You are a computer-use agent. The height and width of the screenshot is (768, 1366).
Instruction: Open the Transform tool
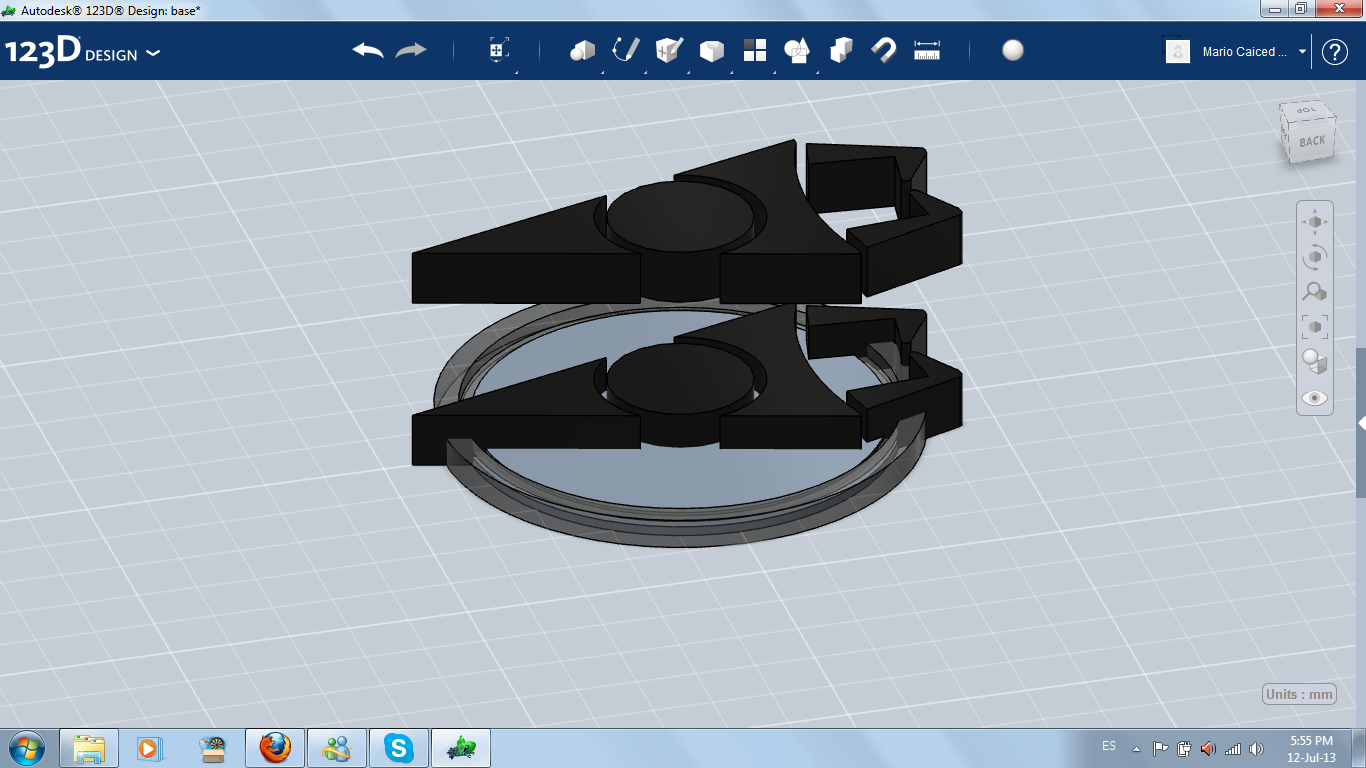point(499,50)
